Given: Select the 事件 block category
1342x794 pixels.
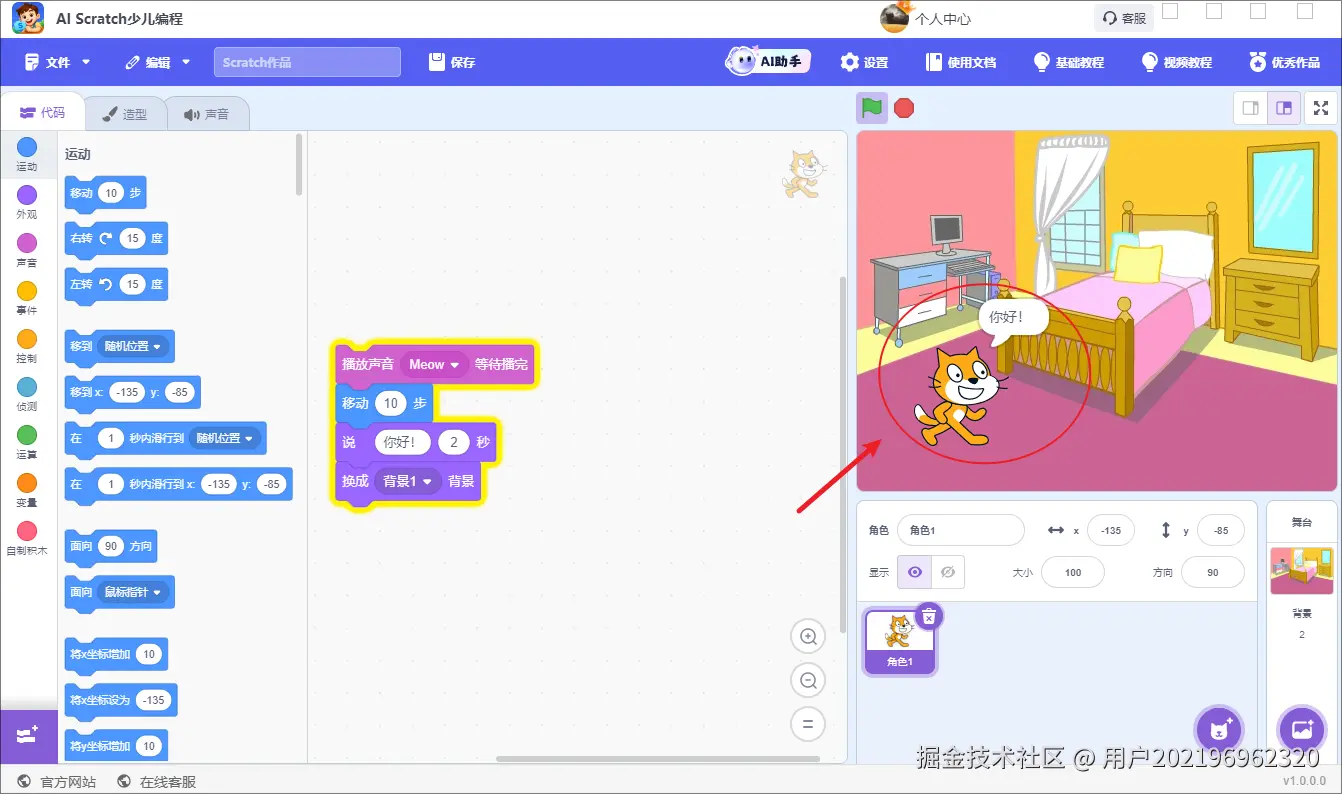Looking at the screenshot, I should point(27,299).
